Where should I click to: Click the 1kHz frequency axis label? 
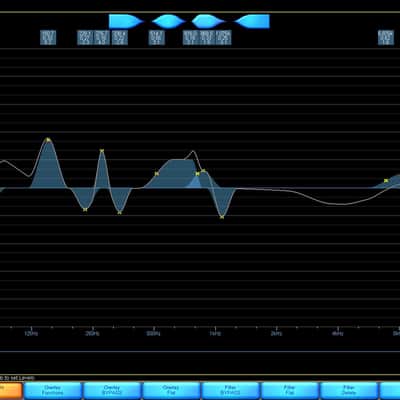click(215, 333)
